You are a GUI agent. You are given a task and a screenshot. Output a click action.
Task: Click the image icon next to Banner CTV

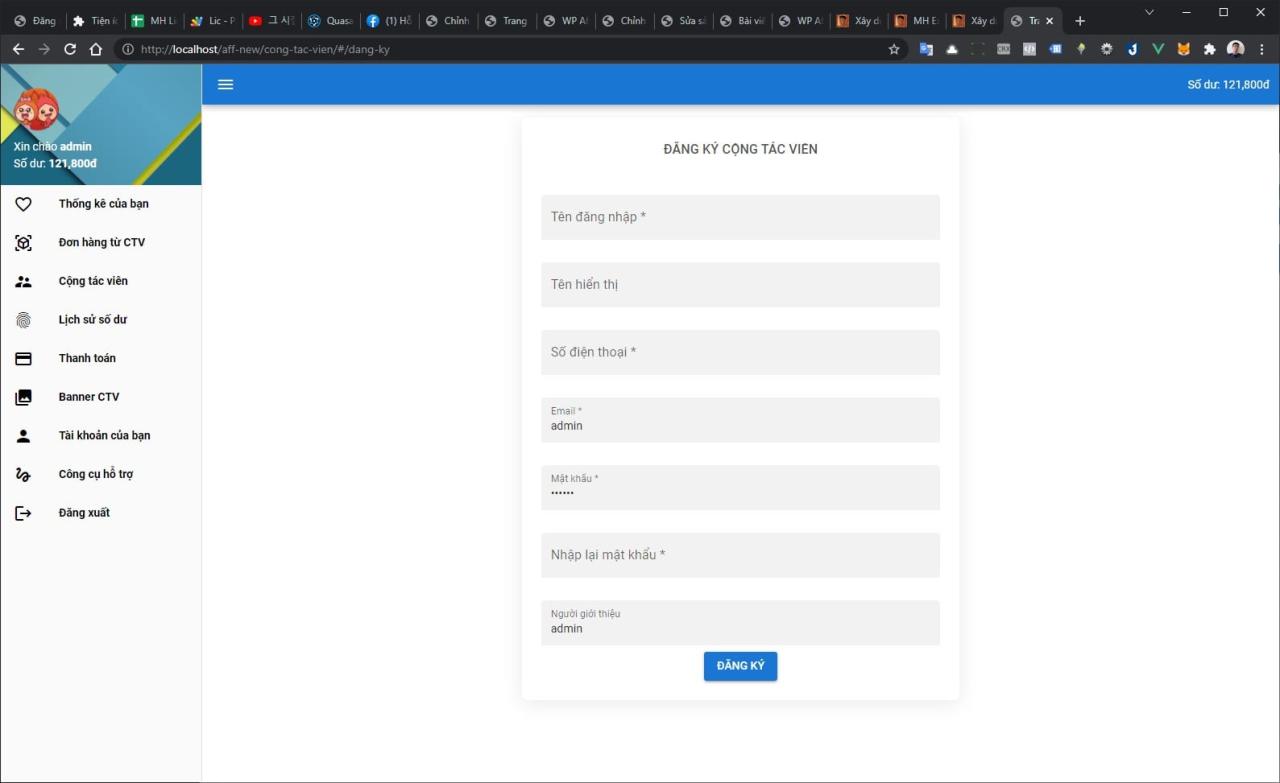tap(23, 396)
